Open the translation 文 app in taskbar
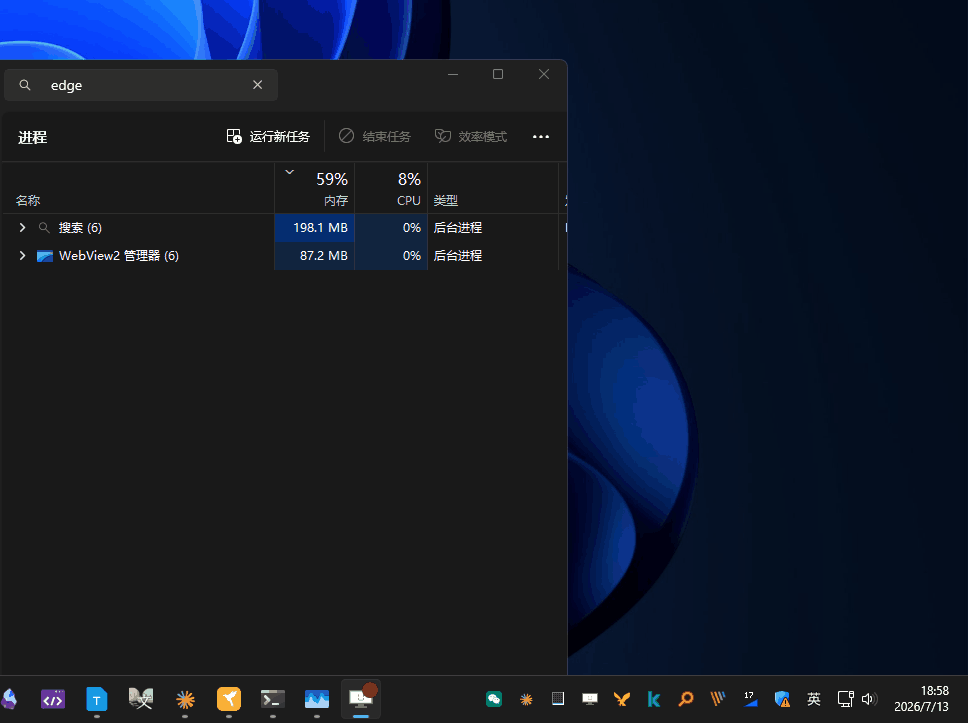The image size is (968, 723). click(x=141, y=700)
